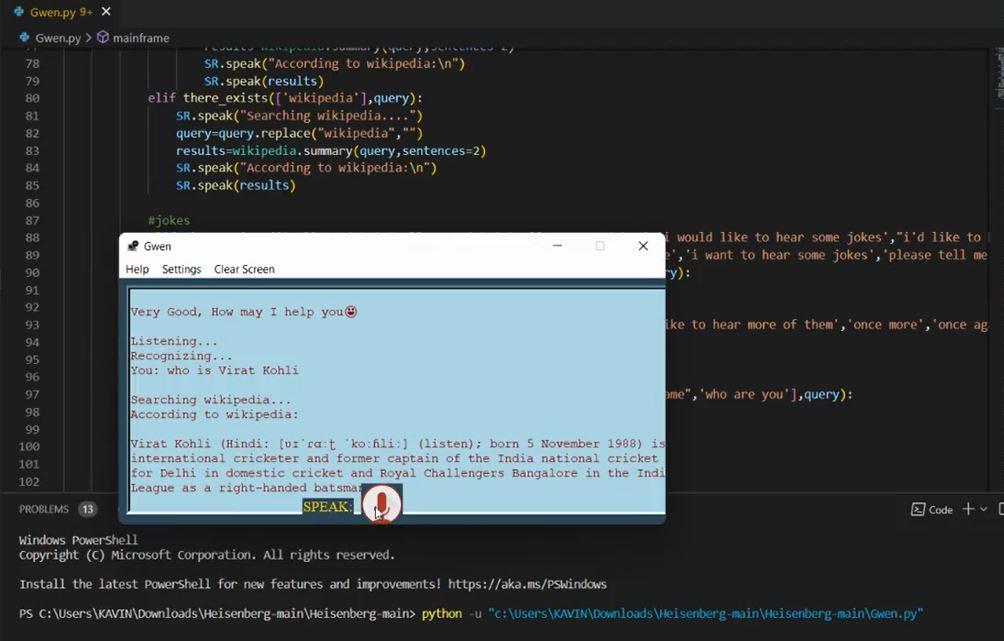Open the PROBLEMS panel tab

(44, 509)
